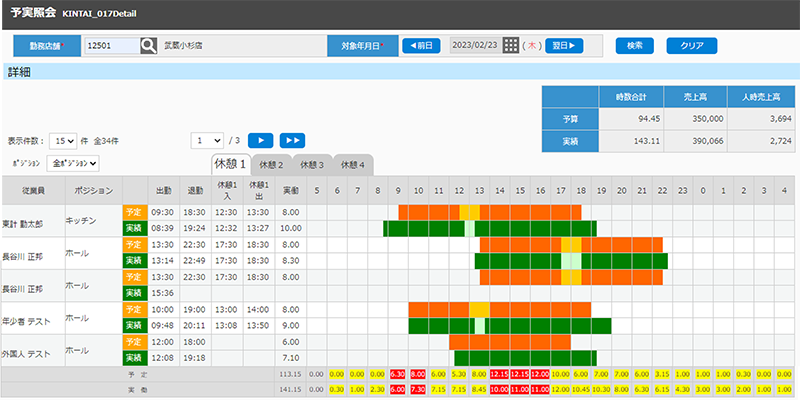Click the 予定 label for 外国人 テスト
This screenshot has height=400, width=800.
point(135,343)
